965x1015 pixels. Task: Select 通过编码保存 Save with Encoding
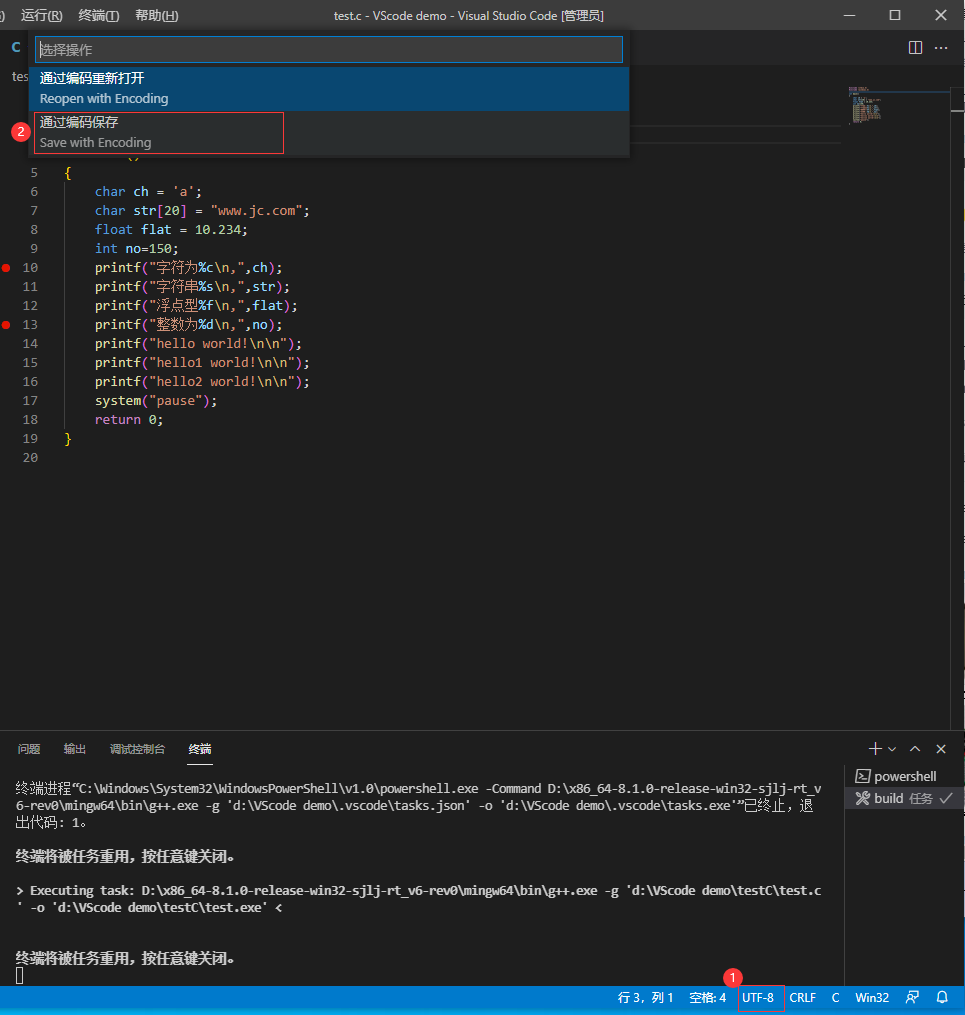(x=329, y=133)
